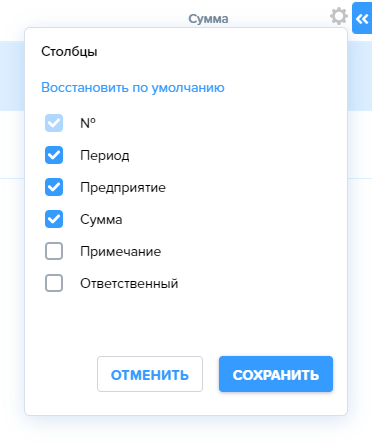Image resolution: width=372 pixels, height=442 pixels.
Task: Uncheck the Сумма checkbox in the columns list
Action: coord(54,219)
